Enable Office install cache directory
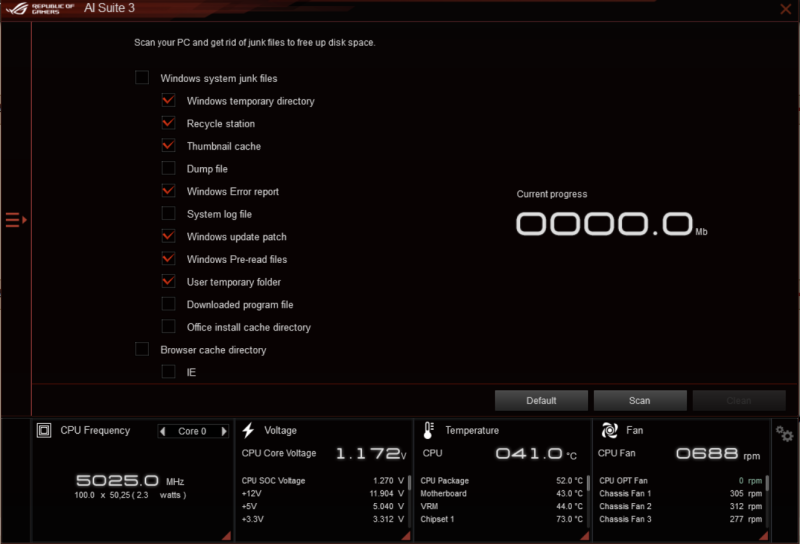Image resolution: width=800 pixels, height=544 pixels. 168,327
